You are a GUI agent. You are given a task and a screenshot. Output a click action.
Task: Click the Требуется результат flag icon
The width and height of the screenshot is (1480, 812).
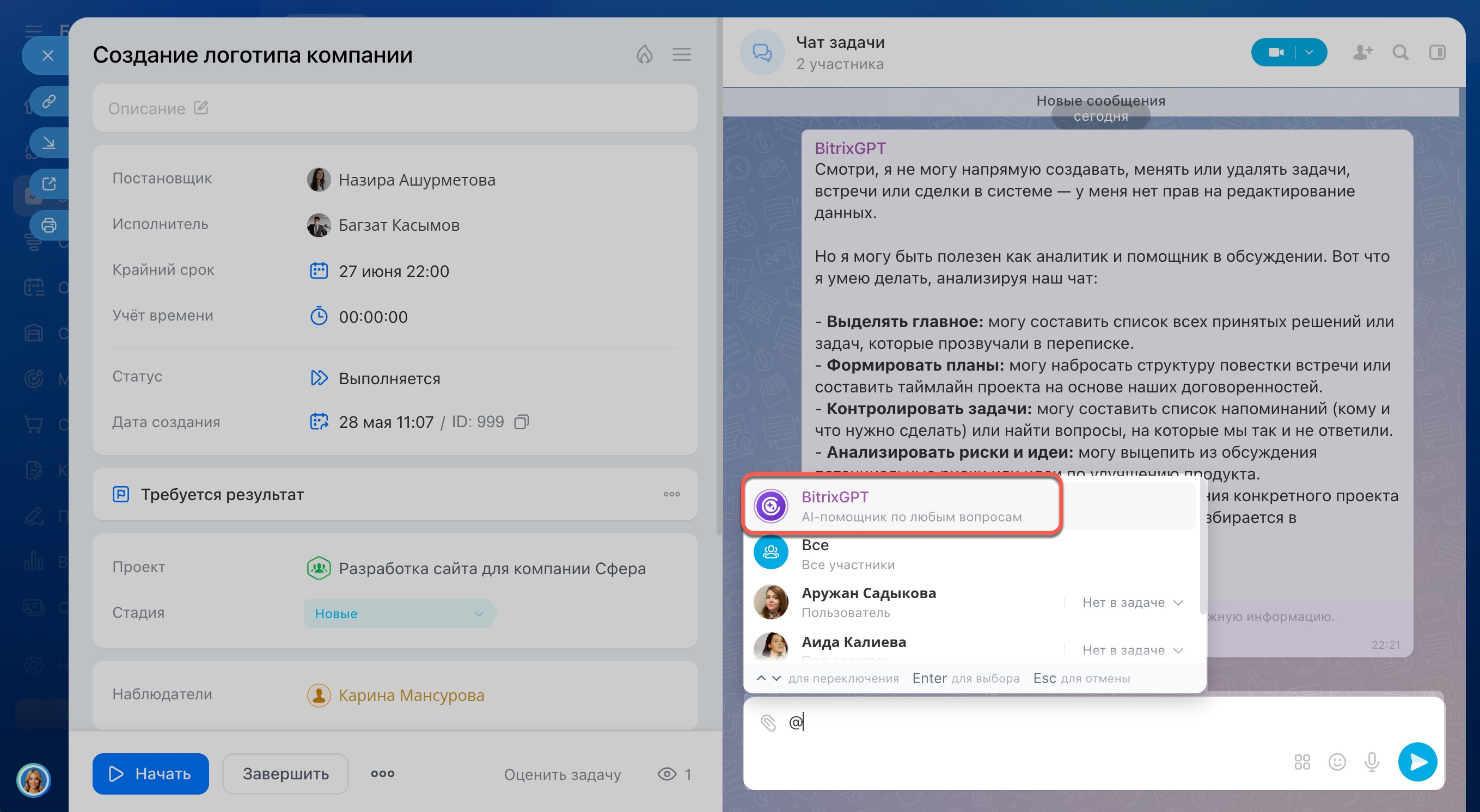point(121,494)
